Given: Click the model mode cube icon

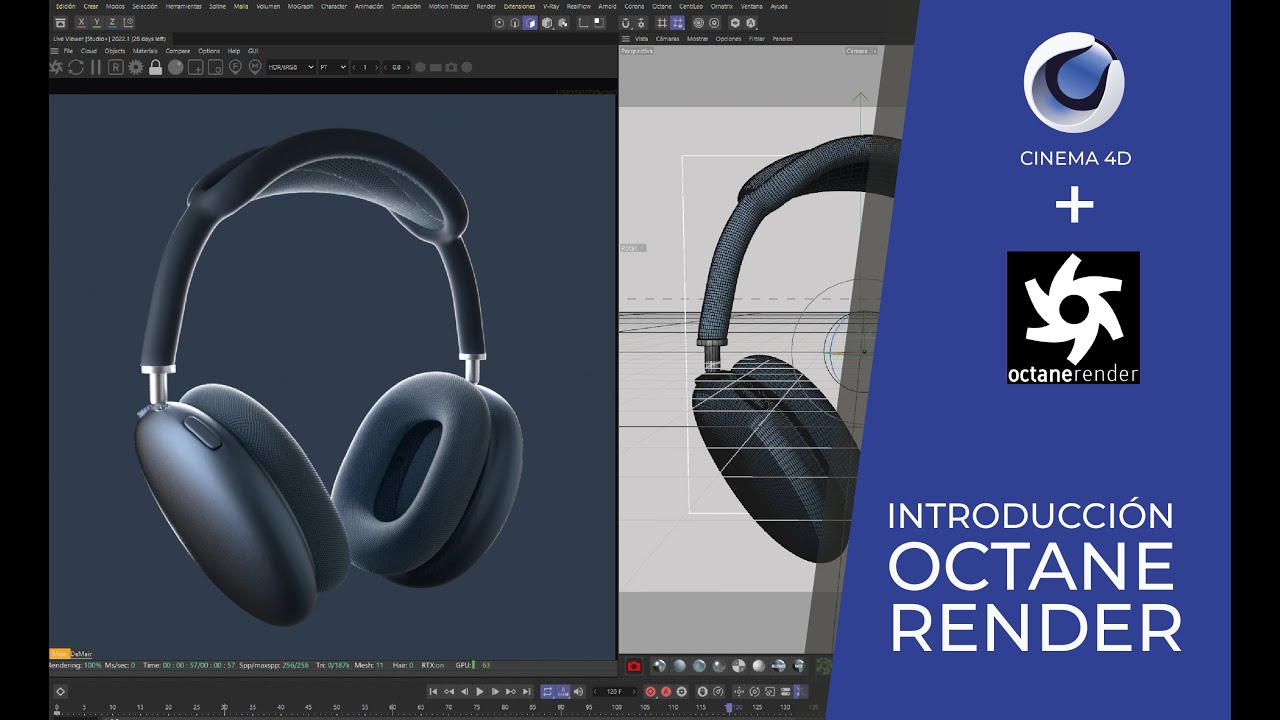Looking at the screenshot, I should (547, 23).
